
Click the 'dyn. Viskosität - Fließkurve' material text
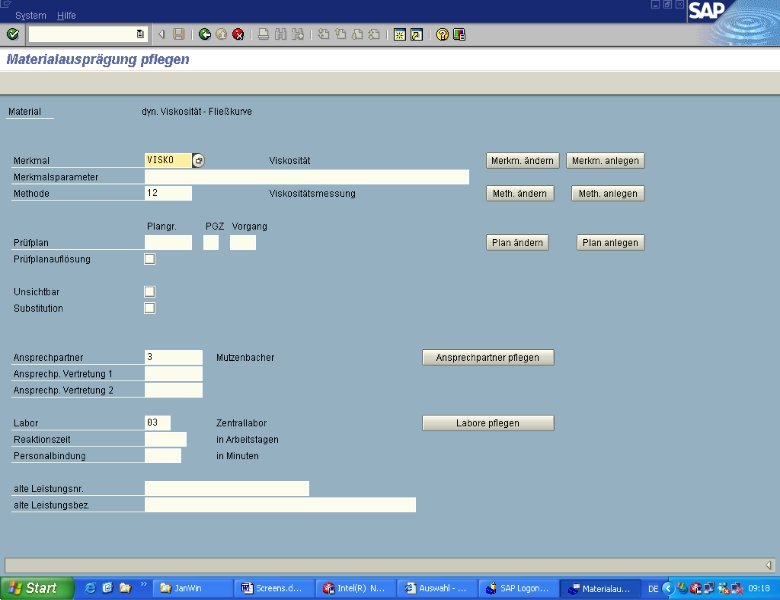[196, 111]
